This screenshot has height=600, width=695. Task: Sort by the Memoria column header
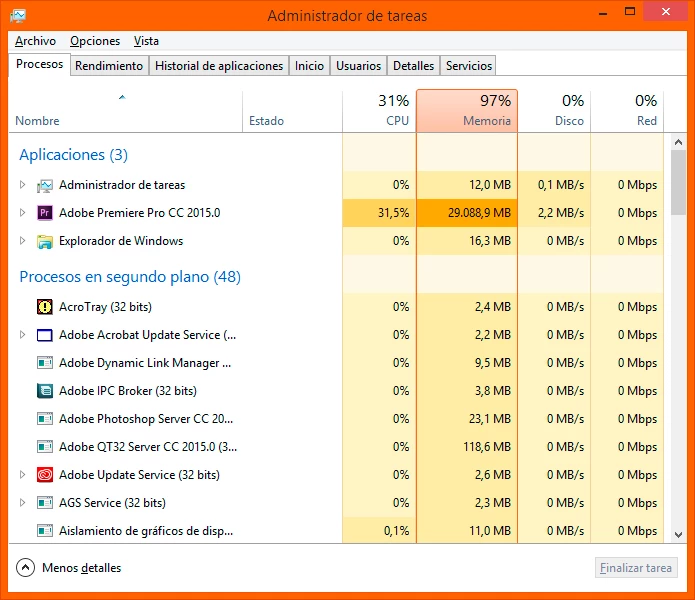467,111
